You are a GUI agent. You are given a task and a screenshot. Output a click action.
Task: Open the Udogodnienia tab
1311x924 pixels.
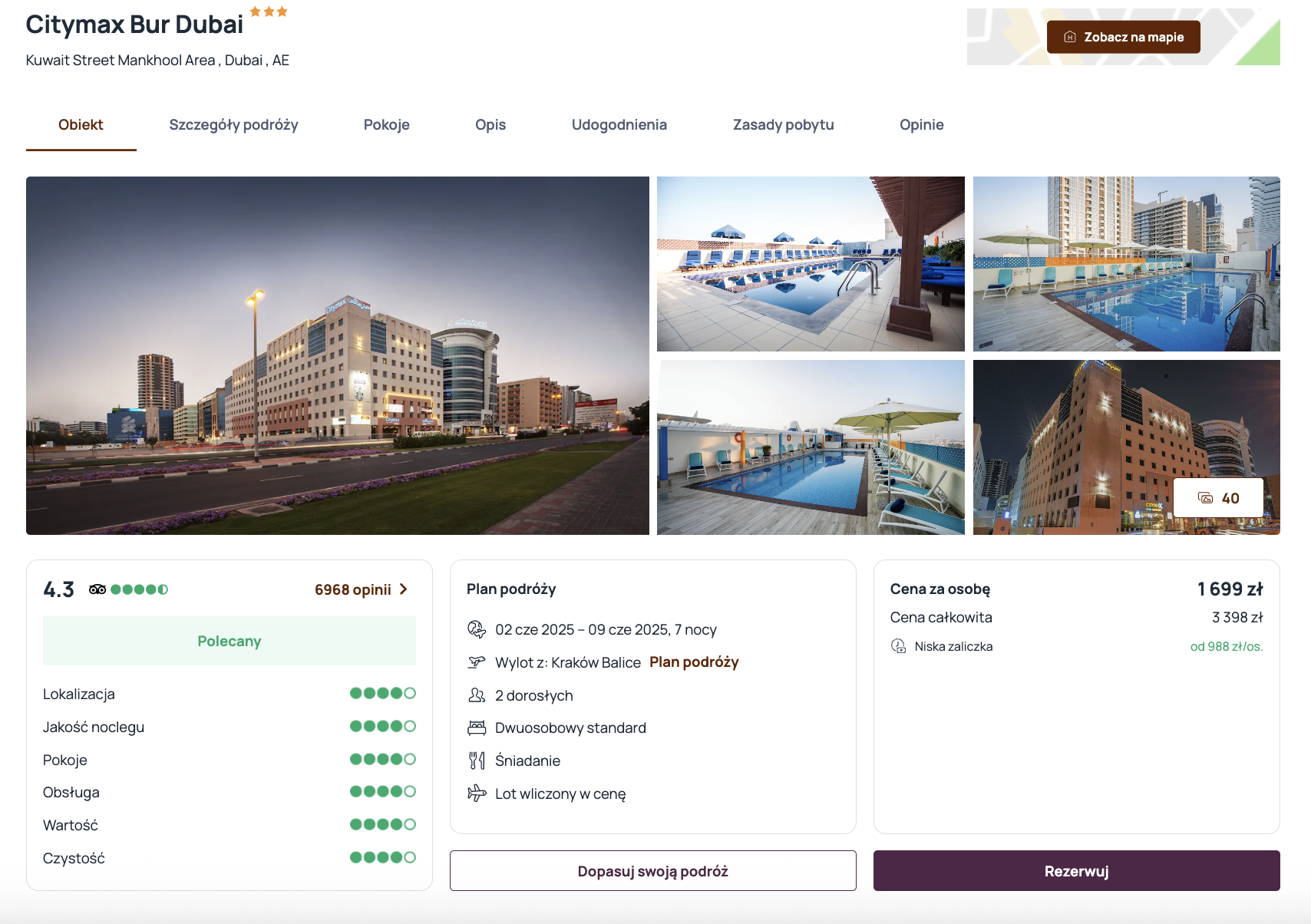619,125
